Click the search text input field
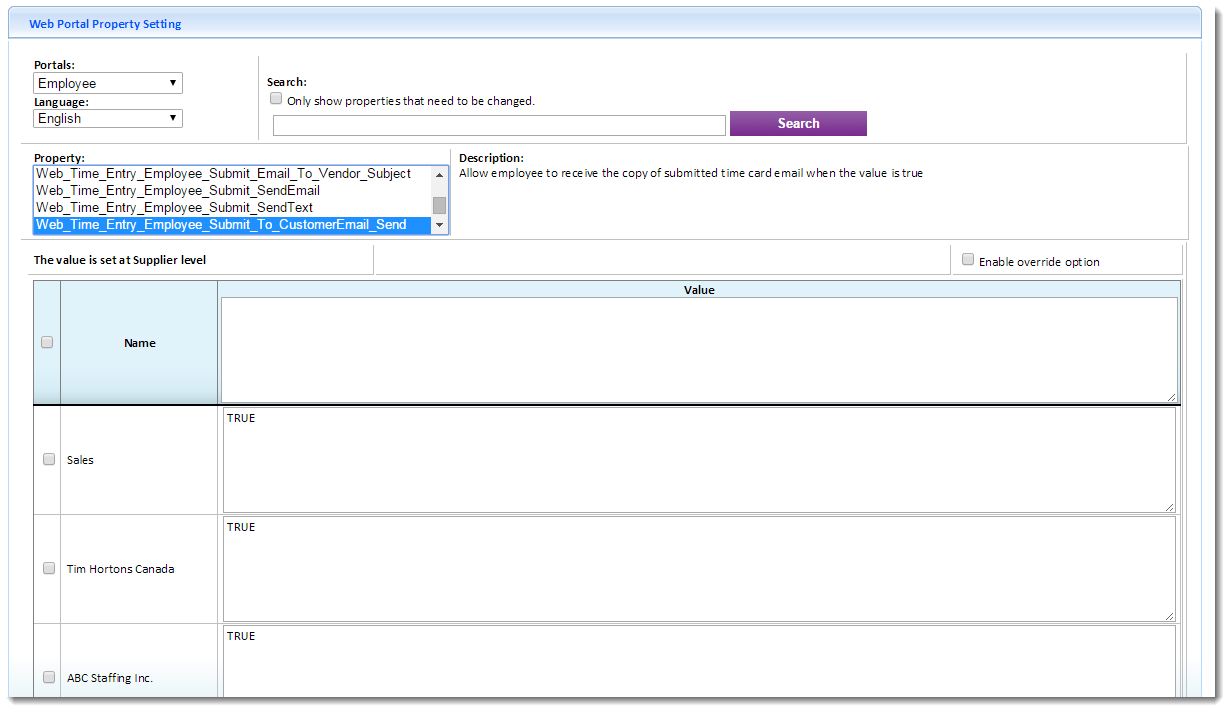Viewport: 1230px width, 712px height. [499, 125]
